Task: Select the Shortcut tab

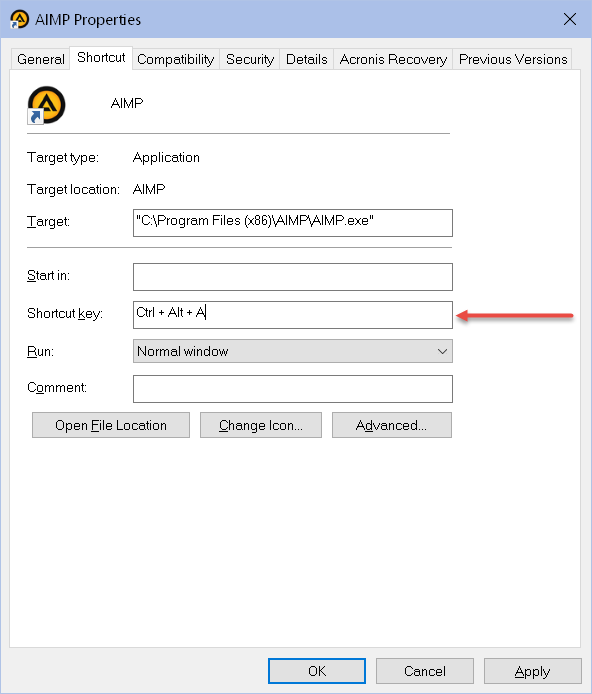Action: [101, 58]
